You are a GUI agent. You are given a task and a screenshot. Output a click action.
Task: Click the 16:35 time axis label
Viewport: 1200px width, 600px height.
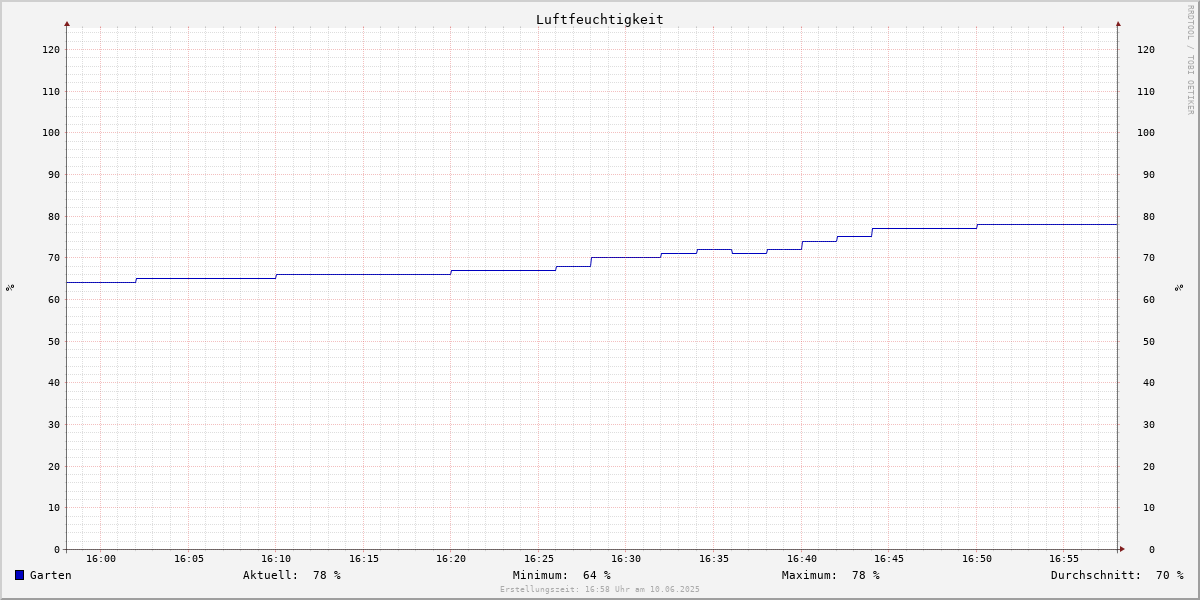(714, 559)
